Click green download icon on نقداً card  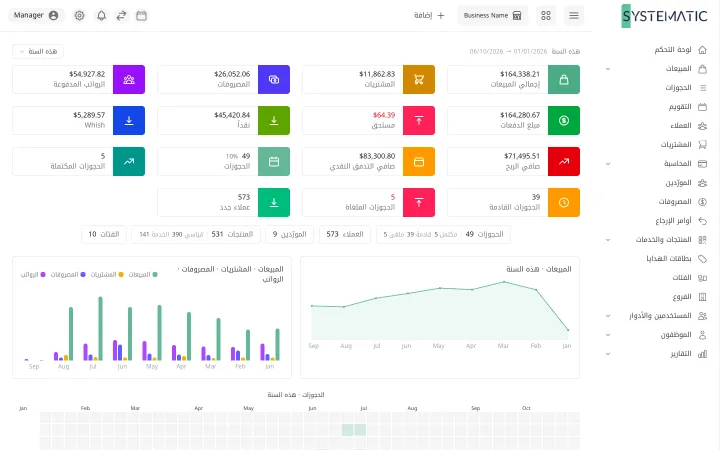(x=274, y=120)
